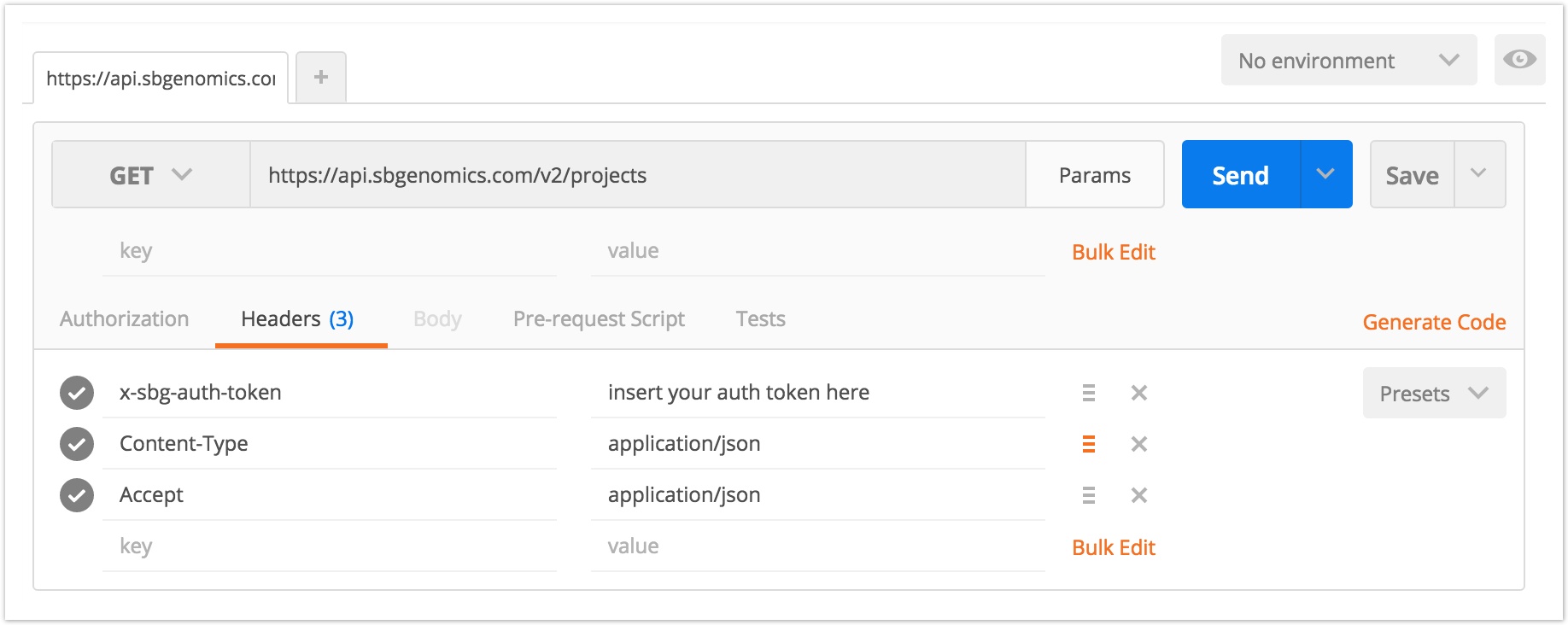Click orange drag handle of Content-Type row
This screenshot has height=625, width=1568.
[x=1088, y=444]
